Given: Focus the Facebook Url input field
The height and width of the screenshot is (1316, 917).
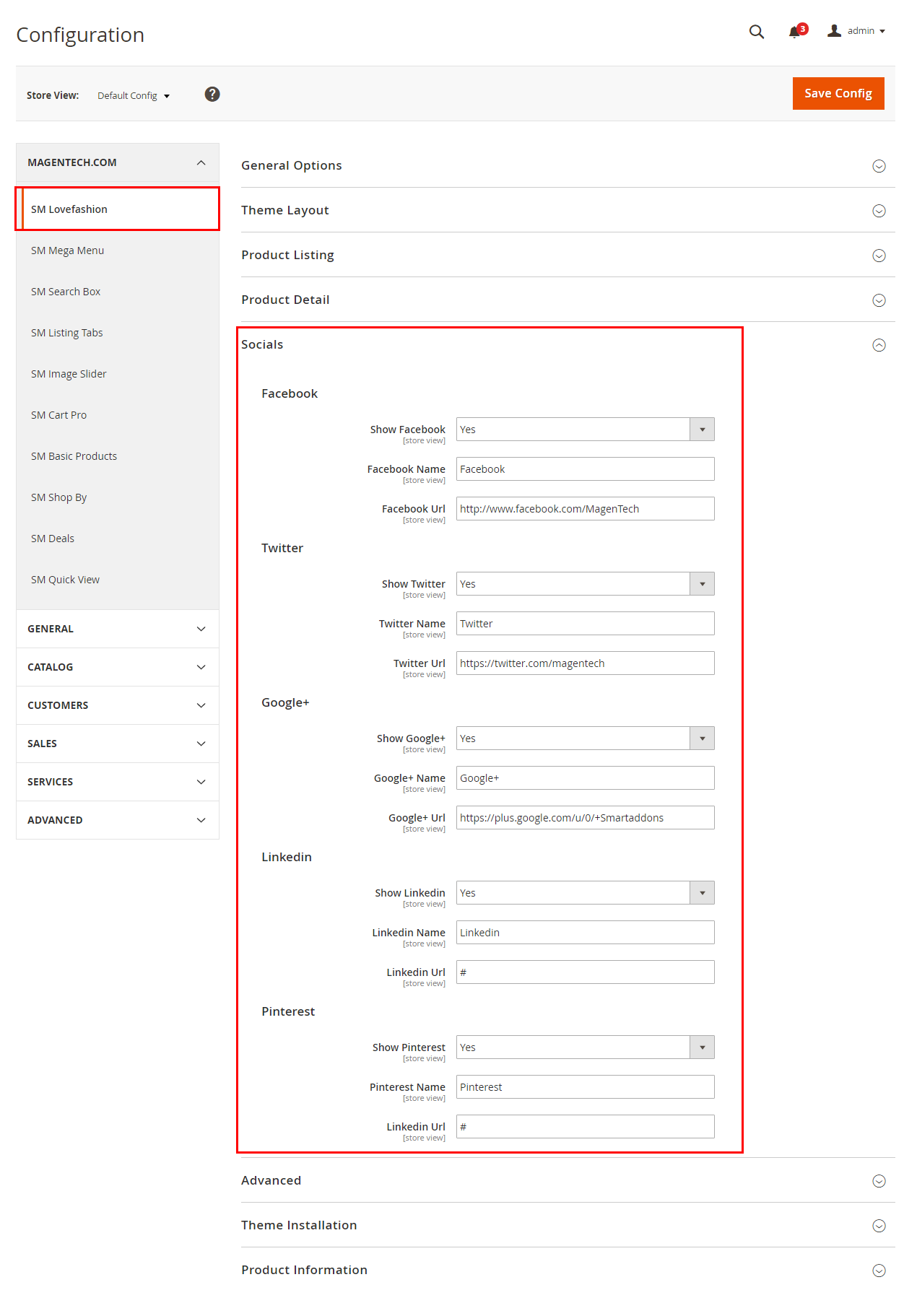Looking at the screenshot, I should click(x=586, y=509).
